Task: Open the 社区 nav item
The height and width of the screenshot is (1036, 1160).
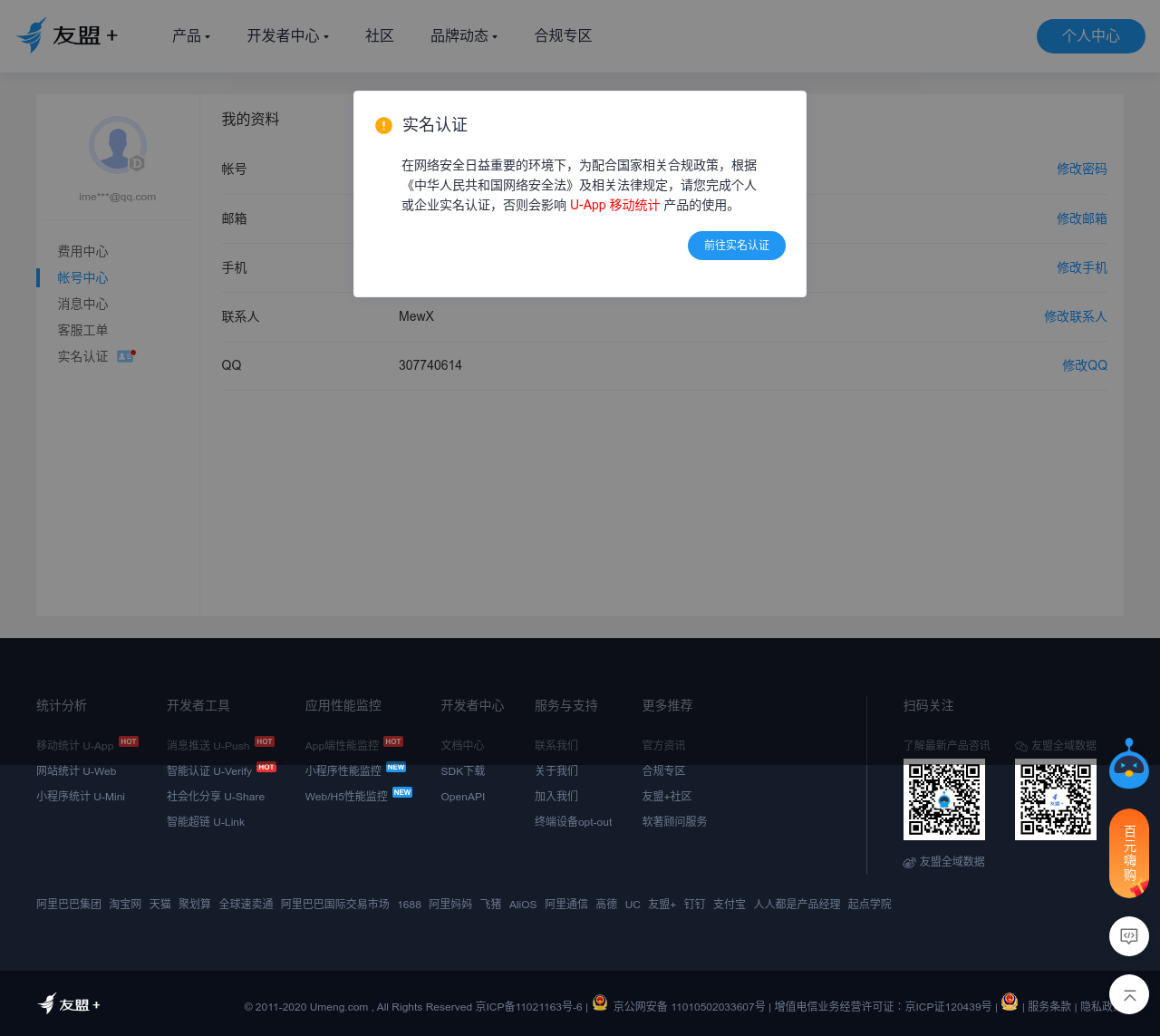Action: [x=380, y=35]
